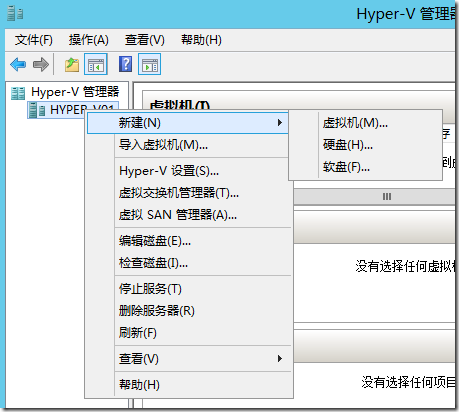Click the 没有选择任何虚拟机 message text
The width and height of the screenshot is (459, 412).
405,266
